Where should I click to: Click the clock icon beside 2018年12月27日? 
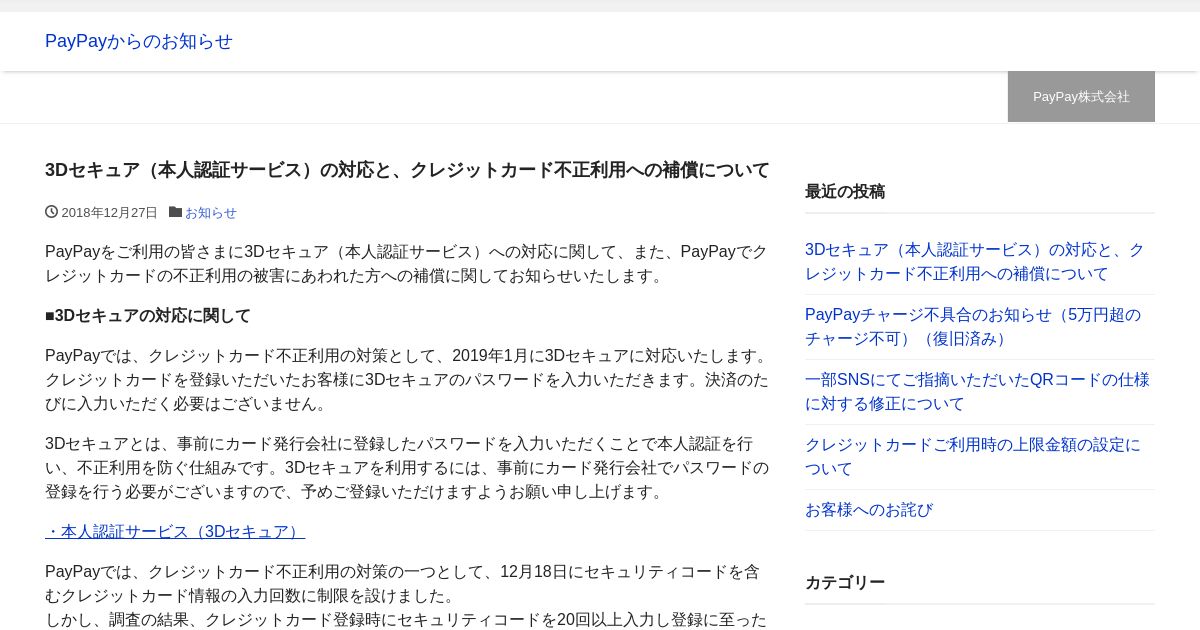(51, 212)
